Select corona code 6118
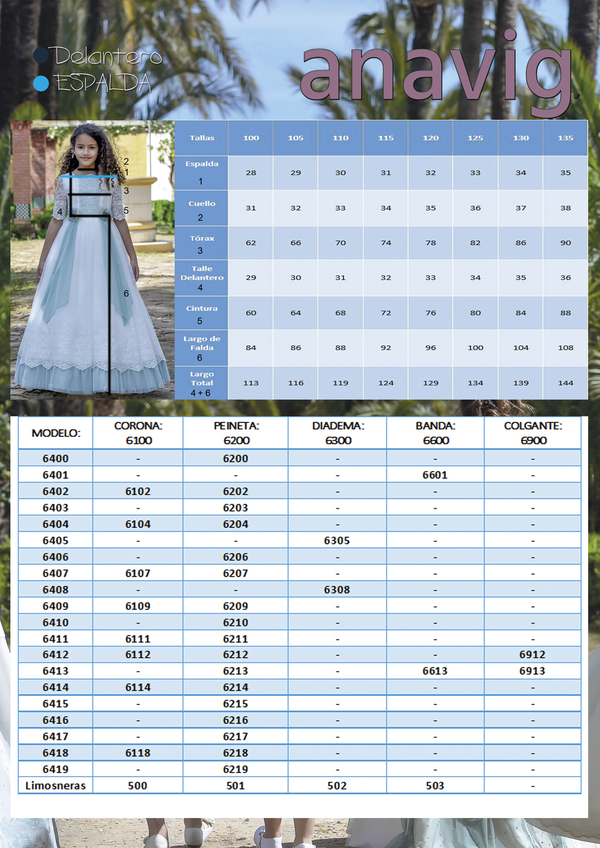This screenshot has height=848, width=600. [x=138, y=753]
